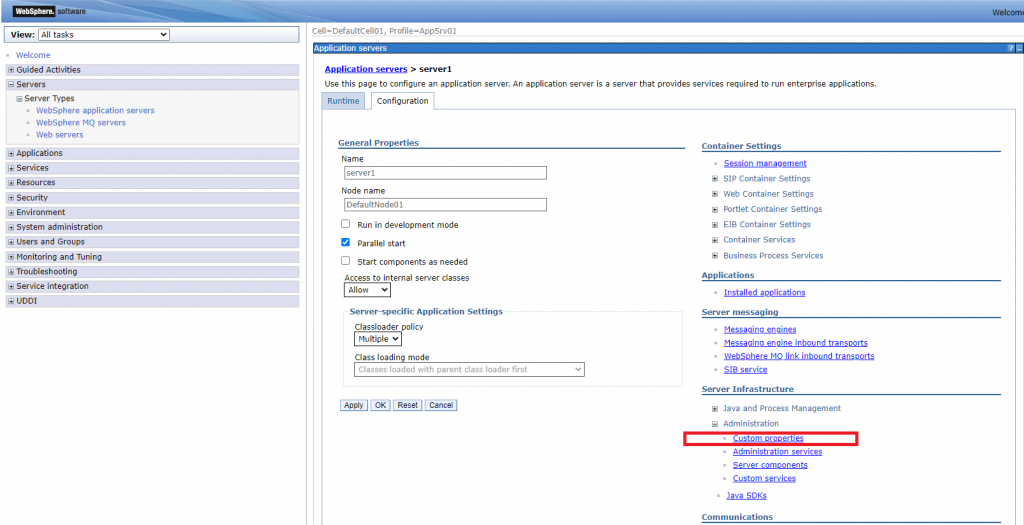Screen dimensions: 1024x525
Task: Expand Java and Process Management
Action: tap(716, 408)
